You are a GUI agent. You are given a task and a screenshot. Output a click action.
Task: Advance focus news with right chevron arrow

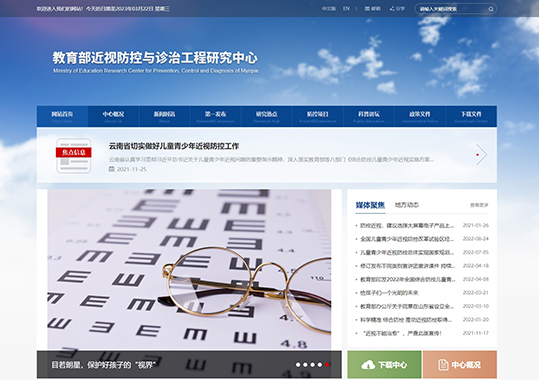tap(481, 155)
